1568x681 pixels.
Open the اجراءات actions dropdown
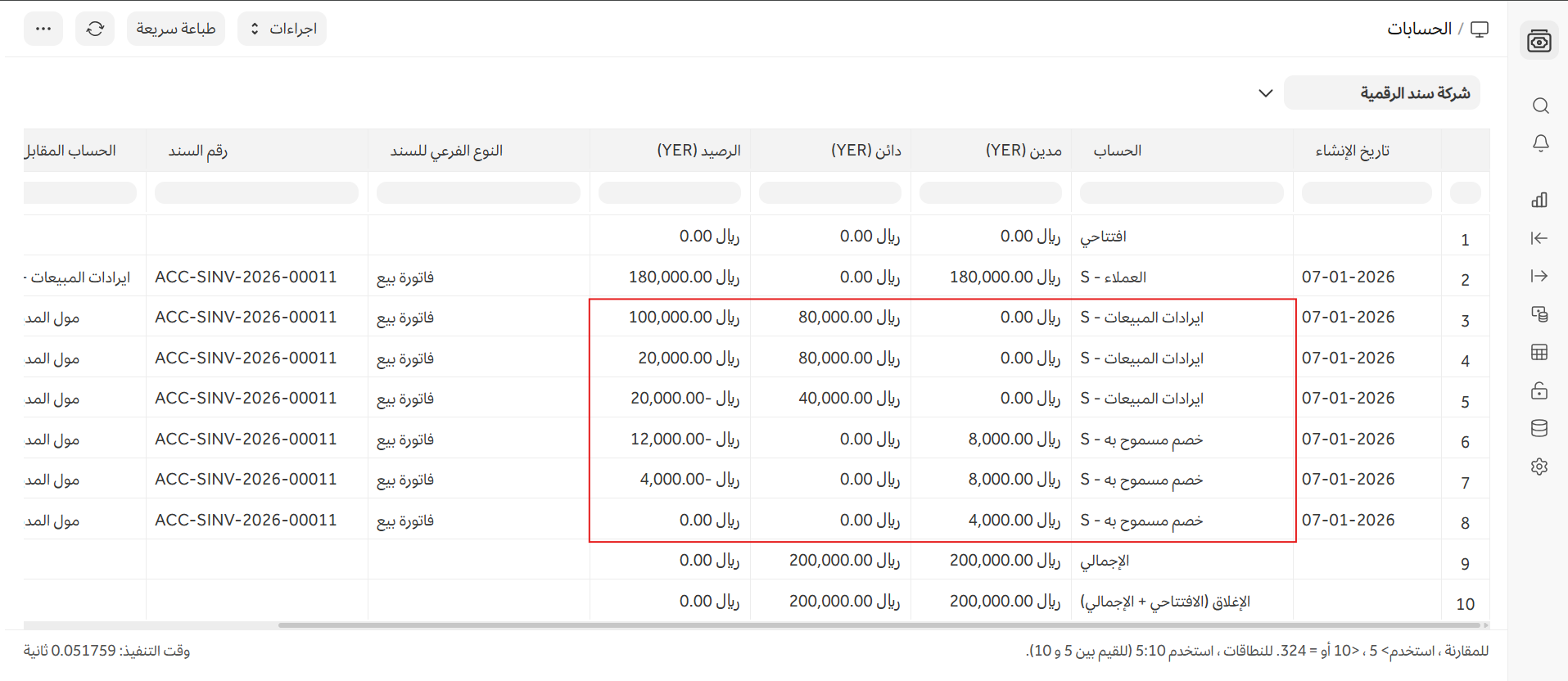[282, 29]
